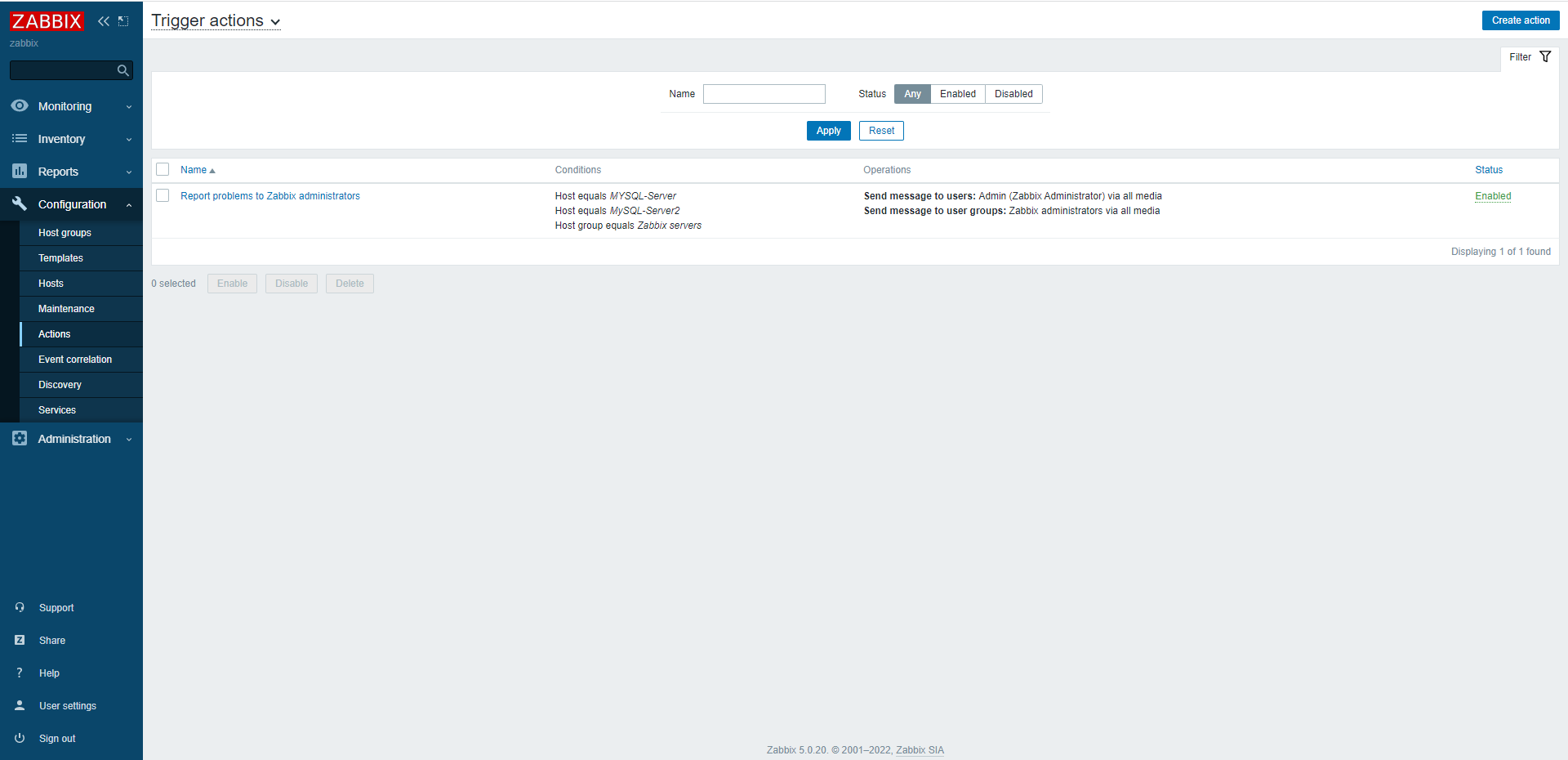
Task: Click the Help question mark icon
Action: coord(20,673)
